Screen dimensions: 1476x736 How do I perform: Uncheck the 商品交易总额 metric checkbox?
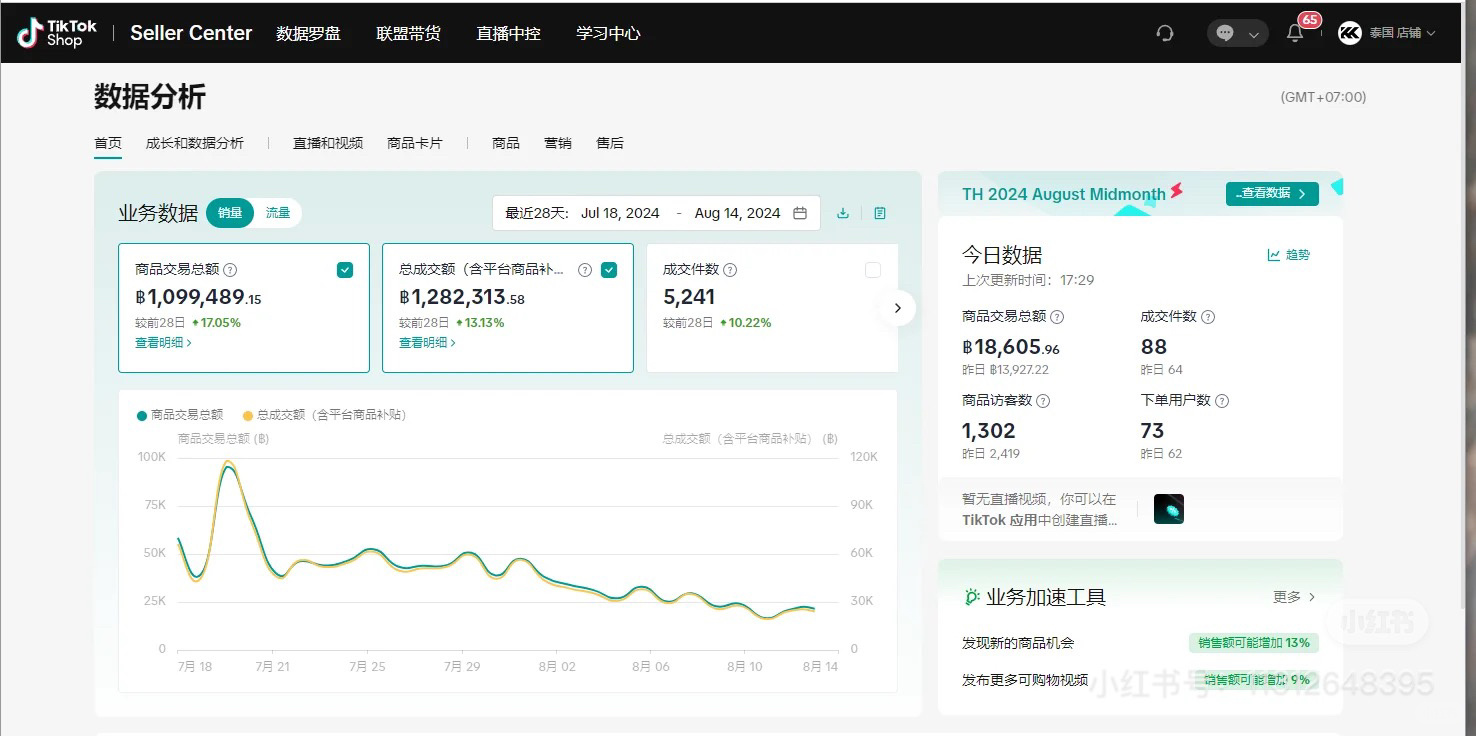point(345,269)
